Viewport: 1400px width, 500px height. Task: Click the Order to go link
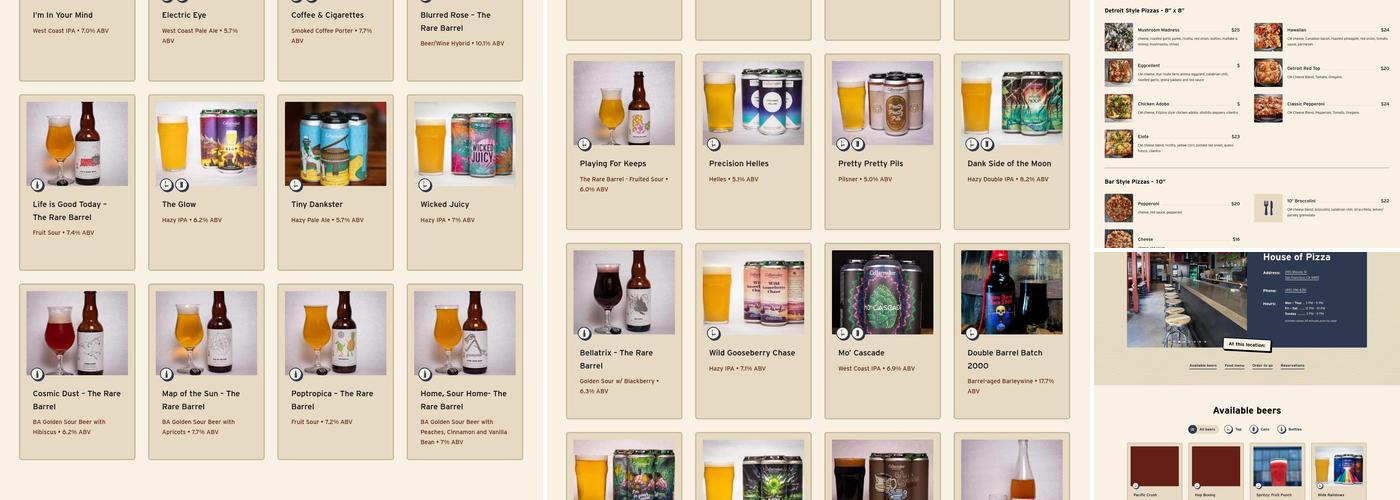[x=1263, y=366]
